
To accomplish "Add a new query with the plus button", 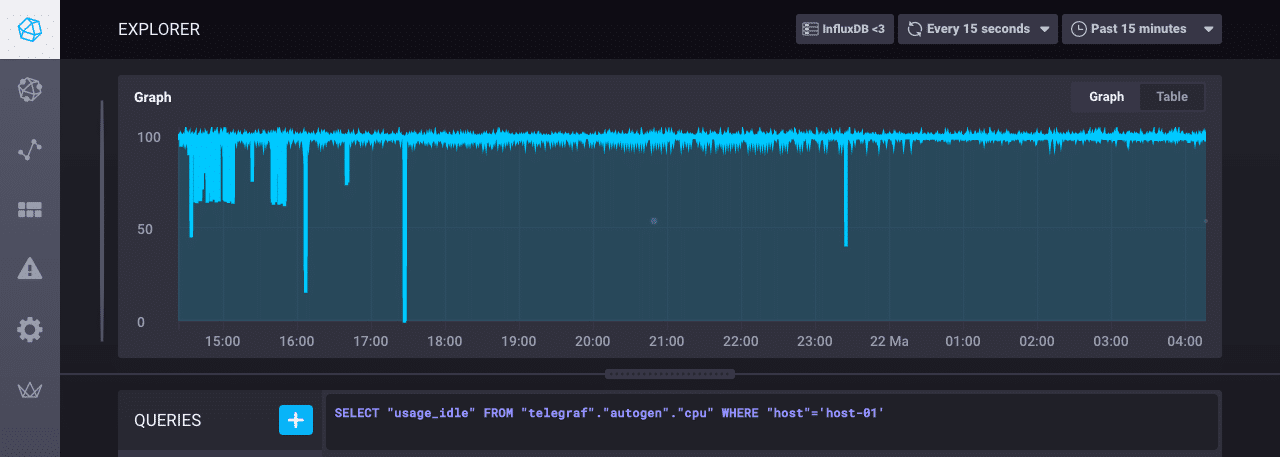I will (295, 420).
